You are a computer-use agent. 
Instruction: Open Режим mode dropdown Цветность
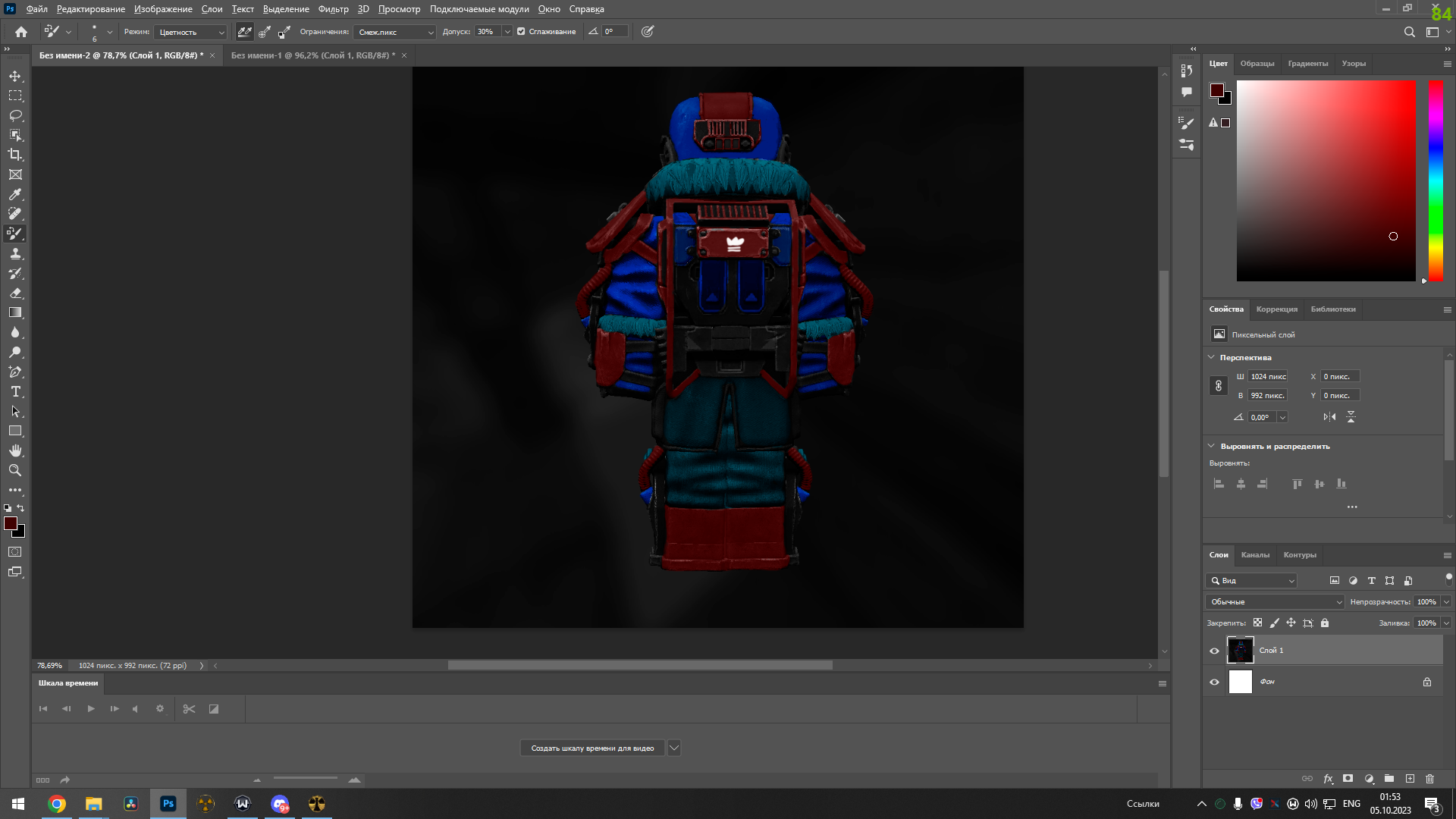[190, 32]
